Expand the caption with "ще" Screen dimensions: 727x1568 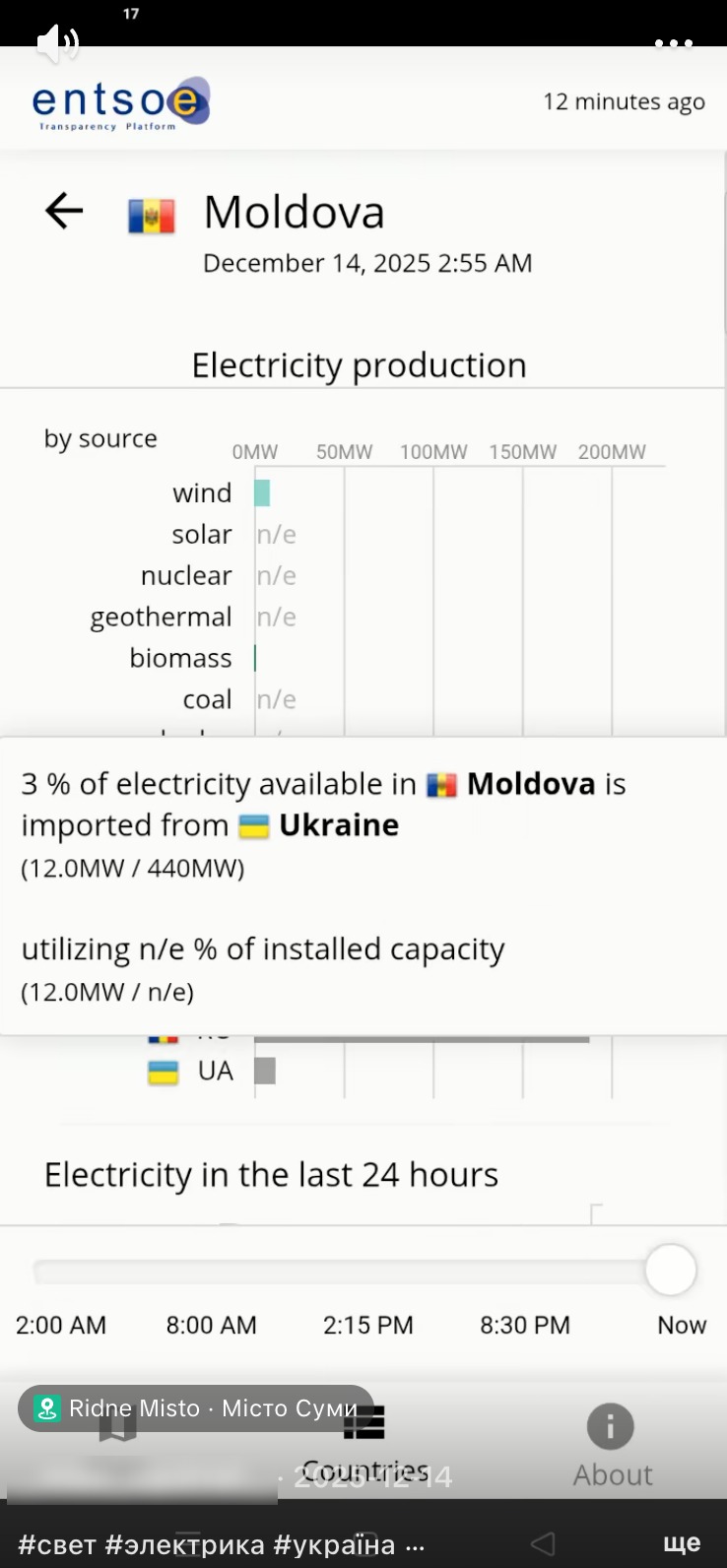pyautogui.click(x=682, y=1542)
